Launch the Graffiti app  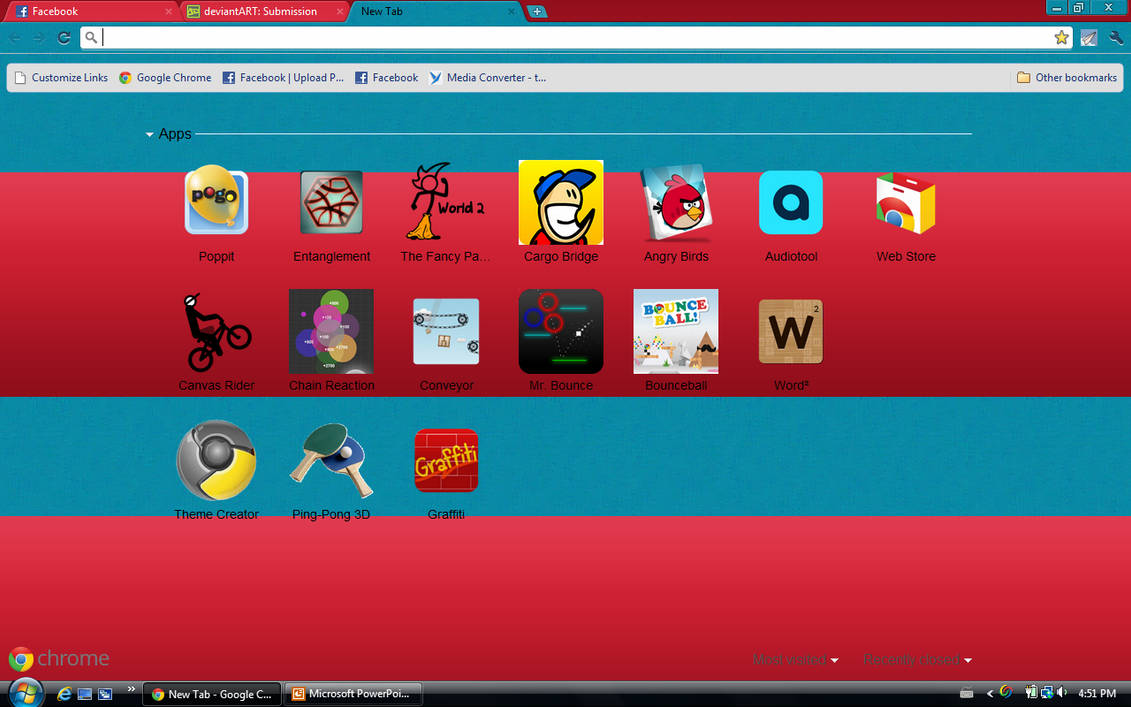[x=446, y=460]
